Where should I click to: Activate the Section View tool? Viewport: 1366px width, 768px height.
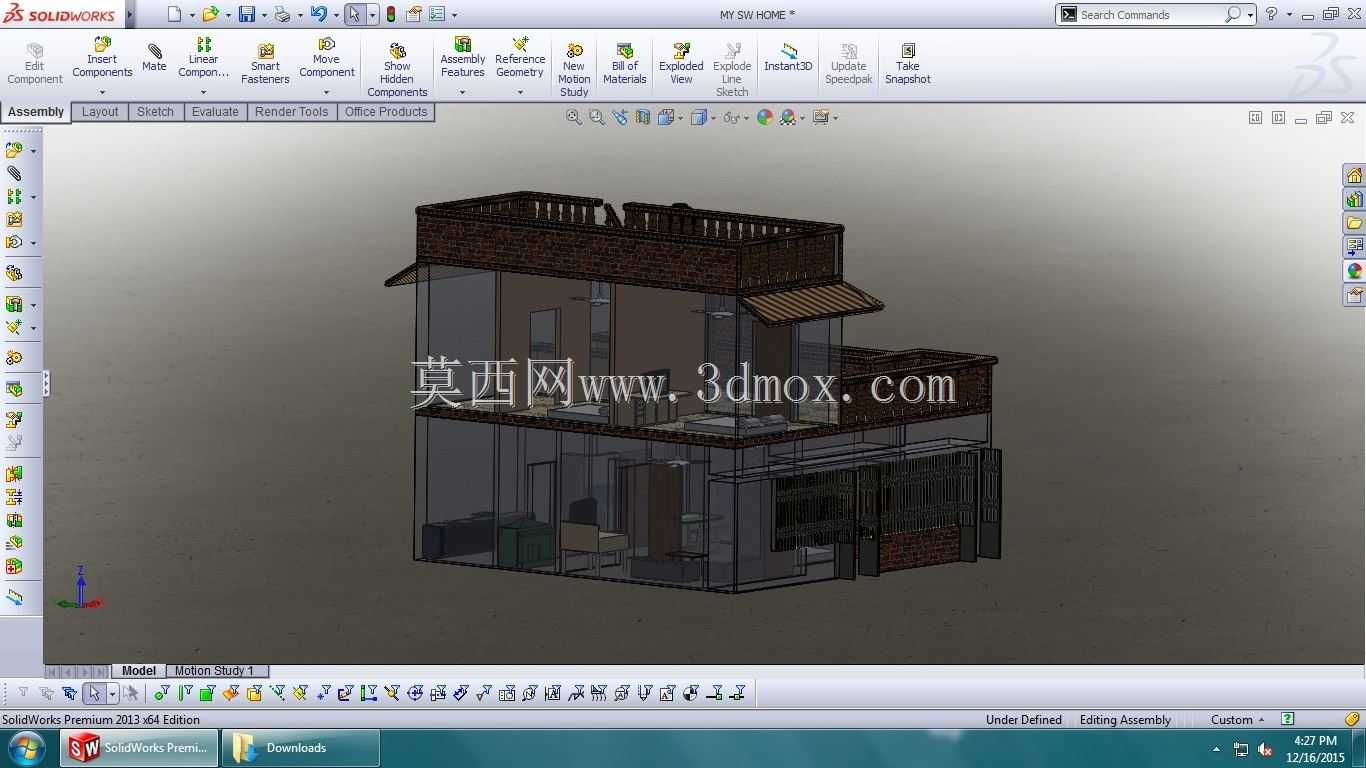click(643, 117)
